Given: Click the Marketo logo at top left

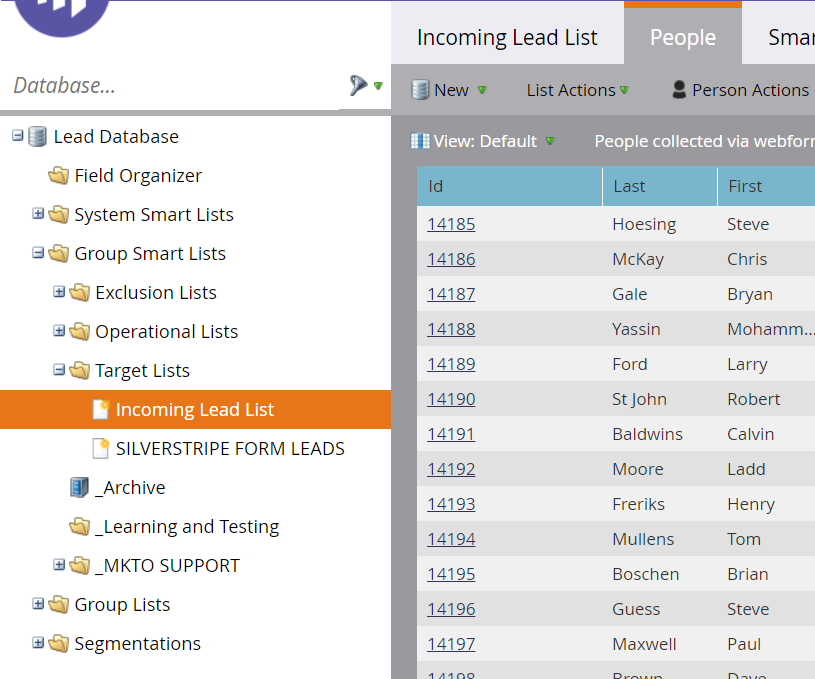Looking at the screenshot, I should [61, 16].
